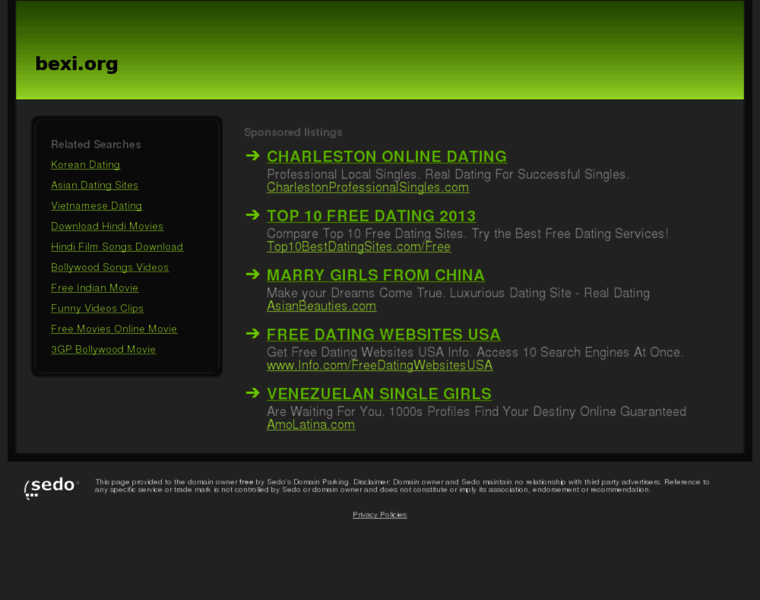Open 3GP Bollywood Movie link
The width and height of the screenshot is (760, 600).
(x=103, y=349)
